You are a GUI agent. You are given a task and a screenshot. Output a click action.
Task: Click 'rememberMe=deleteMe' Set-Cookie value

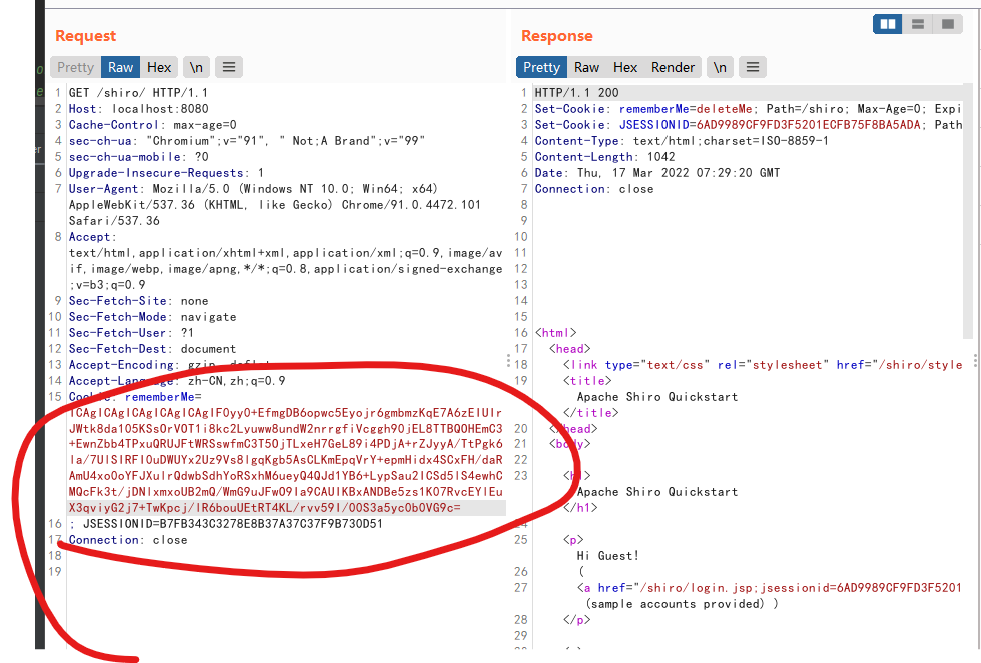[x=686, y=109]
